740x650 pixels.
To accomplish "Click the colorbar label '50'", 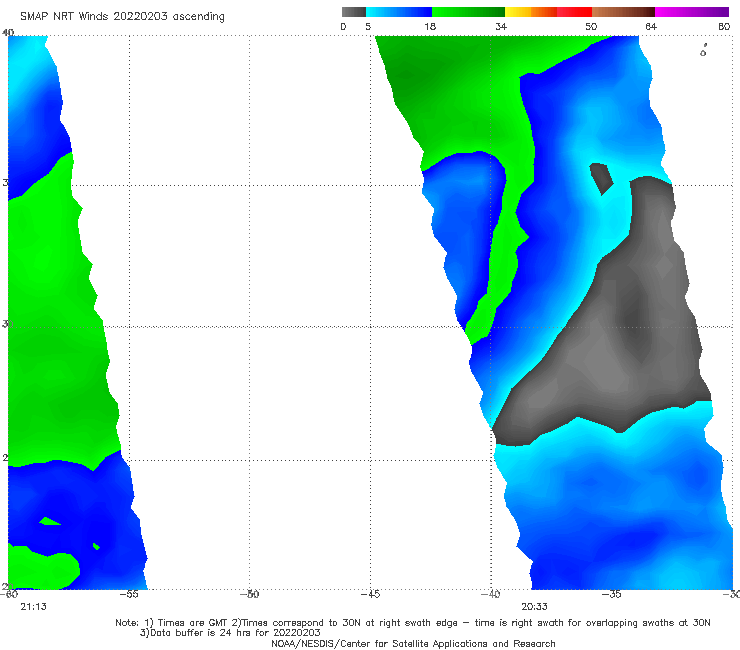I will pos(591,26).
